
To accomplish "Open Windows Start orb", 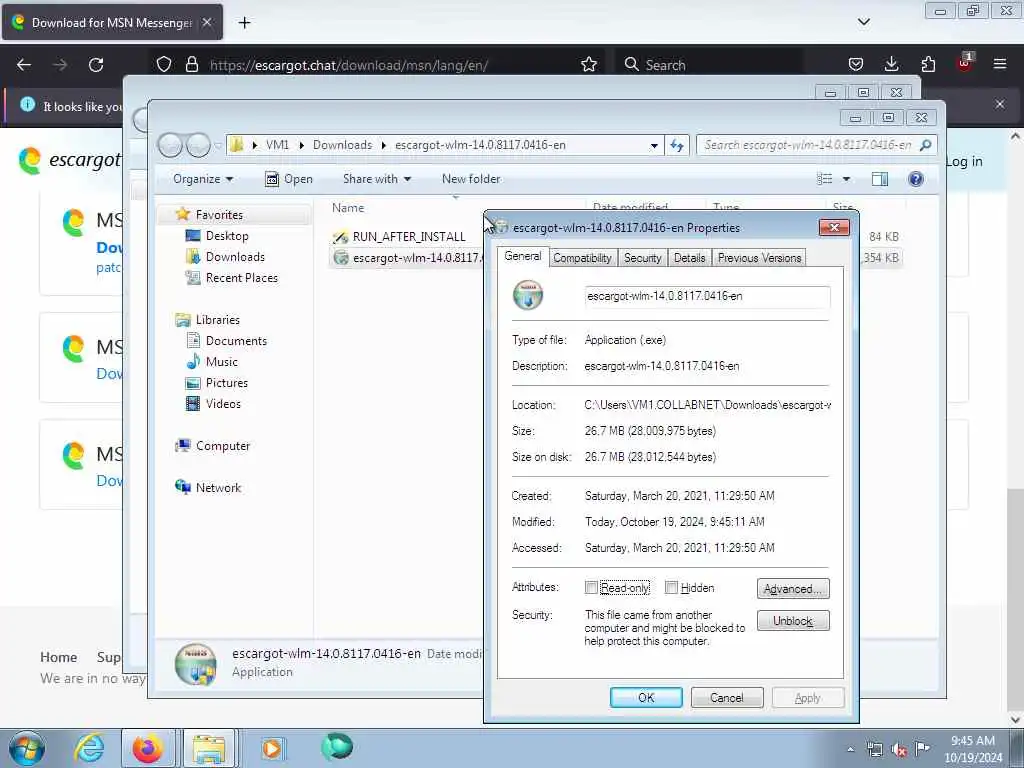I will click(x=27, y=748).
